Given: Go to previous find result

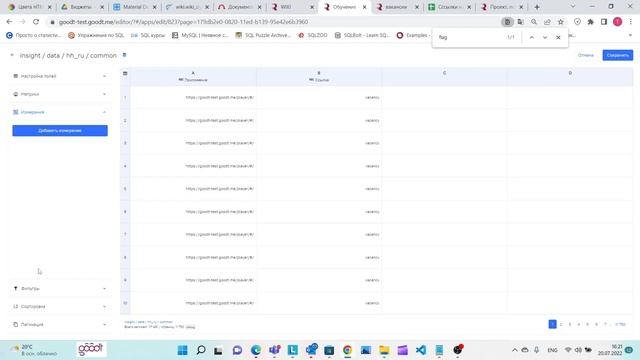Looking at the screenshot, I should (531, 37).
